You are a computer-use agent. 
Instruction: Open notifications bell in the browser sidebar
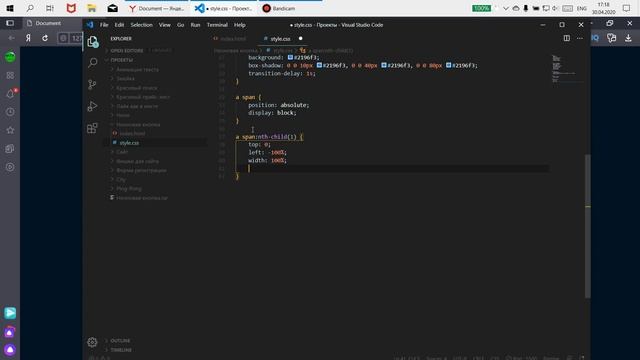[x=10, y=93]
